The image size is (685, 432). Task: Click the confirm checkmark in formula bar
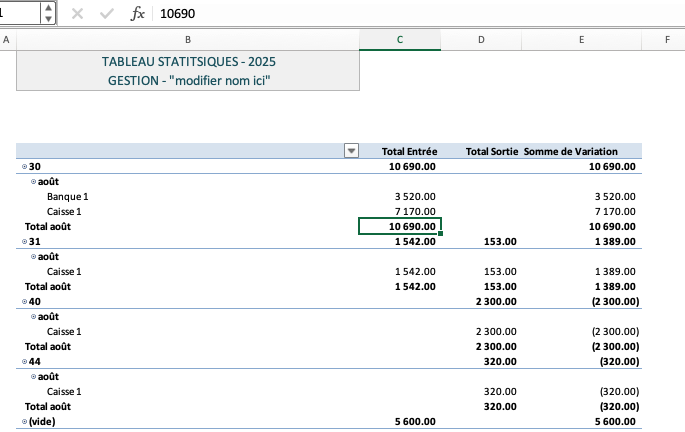[106, 14]
